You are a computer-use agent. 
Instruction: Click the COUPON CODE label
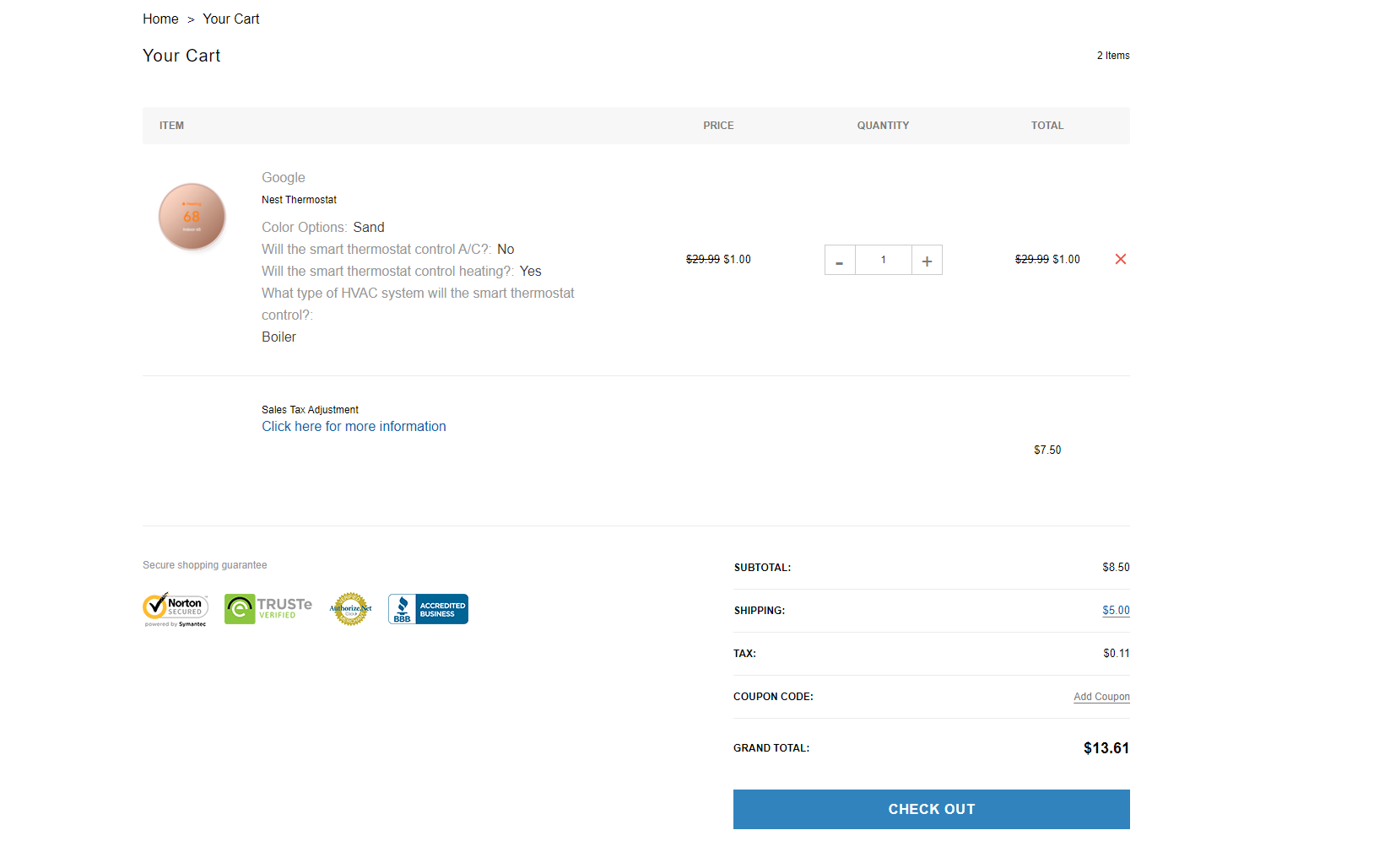(x=773, y=697)
